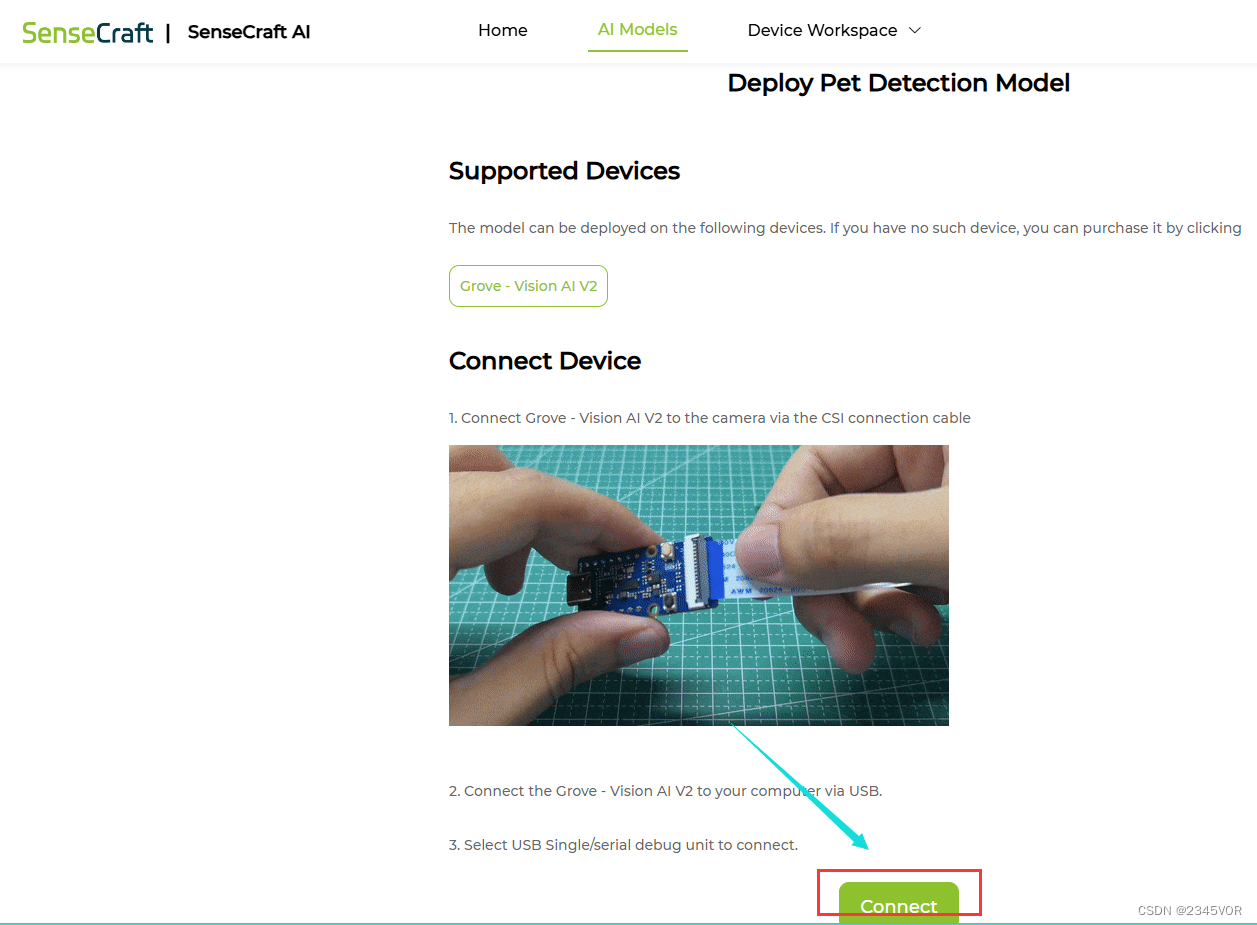The width and height of the screenshot is (1257, 925).
Task: Click step 3 USB Single/serial debug instruction
Action: 623,845
